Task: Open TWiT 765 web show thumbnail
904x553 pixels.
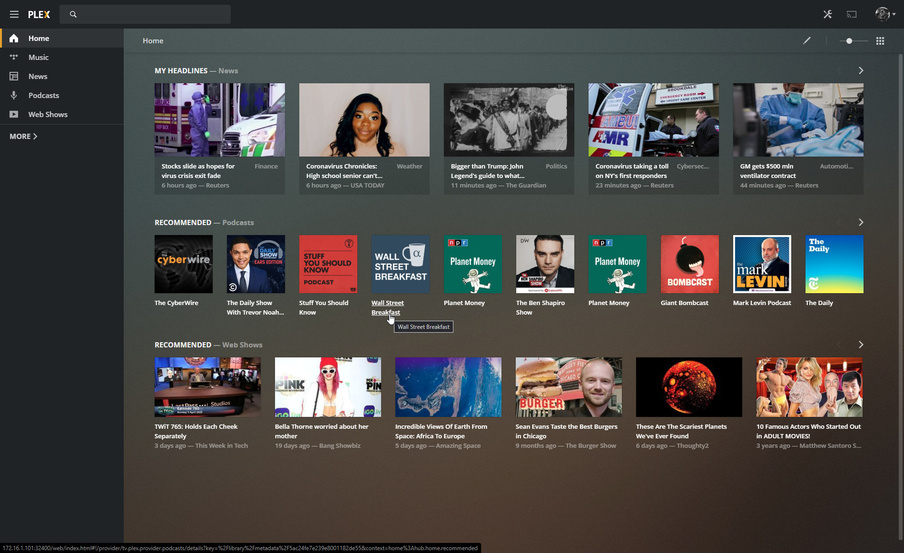Action: point(207,387)
